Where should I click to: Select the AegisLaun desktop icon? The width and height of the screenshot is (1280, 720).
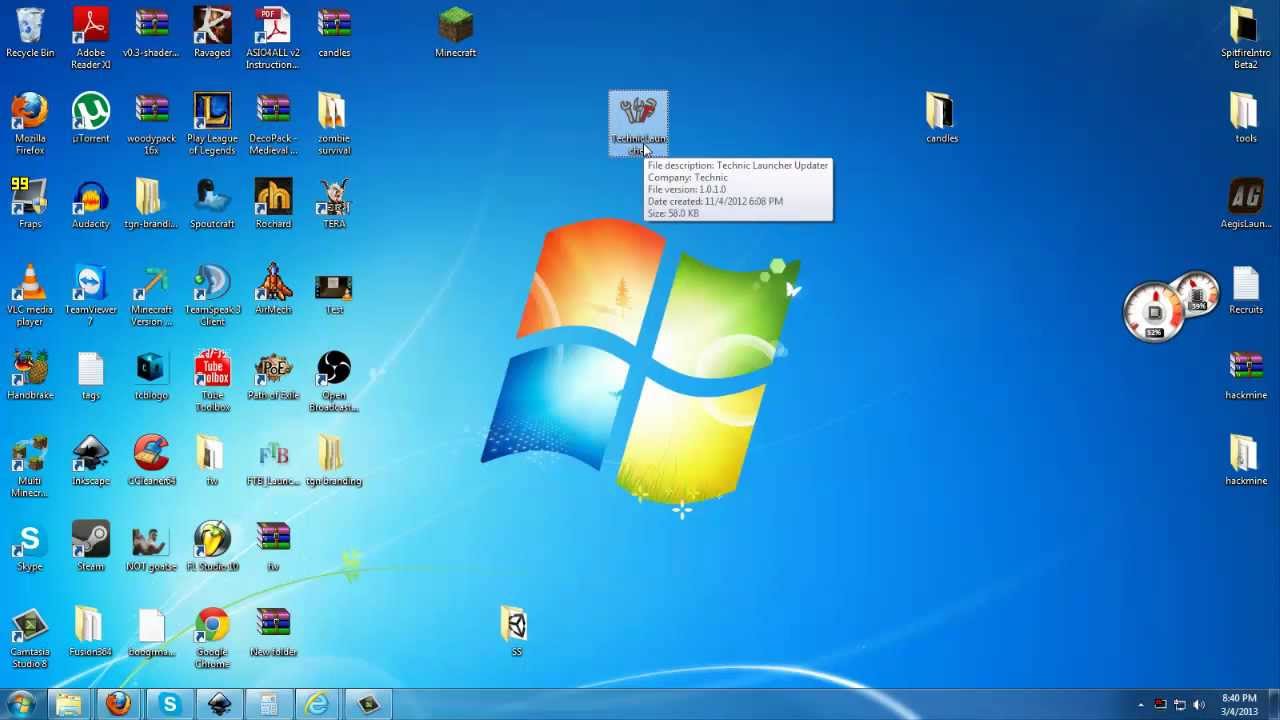(x=1245, y=204)
